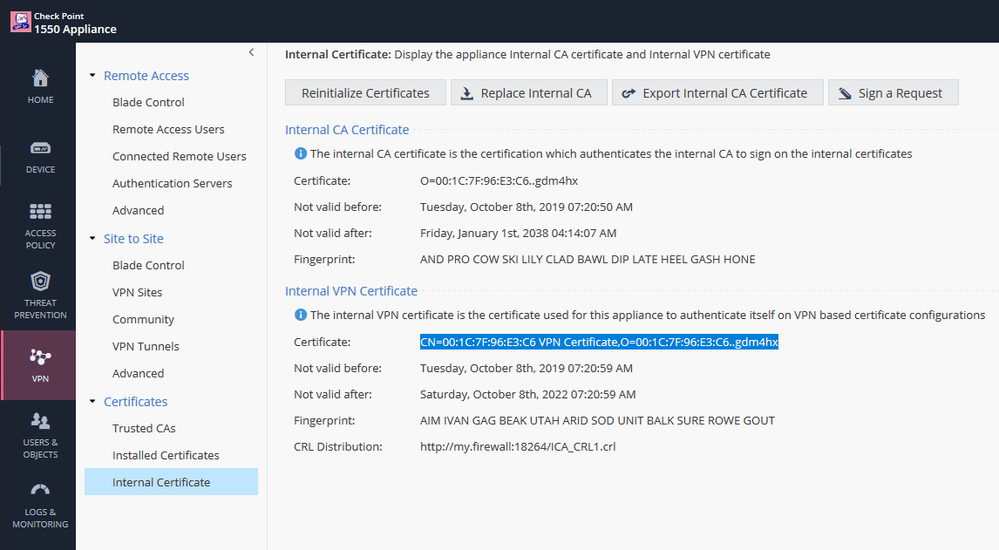Collapse Certificates section arrow
The width and height of the screenshot is (999, 550).
coord(92,402)
